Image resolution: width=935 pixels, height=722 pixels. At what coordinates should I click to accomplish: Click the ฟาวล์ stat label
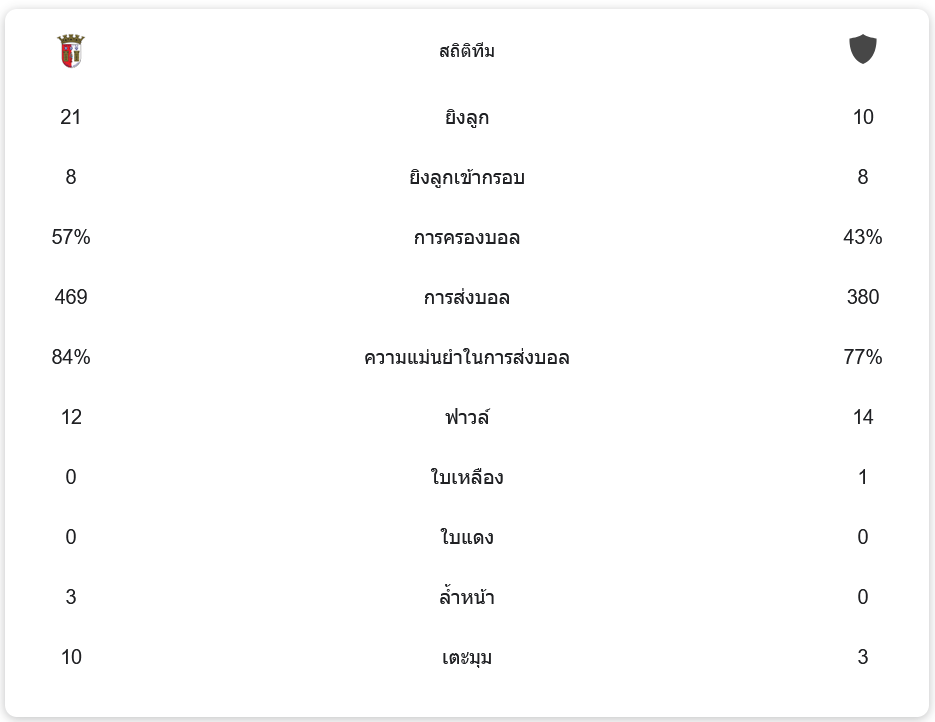pyautogui.click(x=467, y=418)
